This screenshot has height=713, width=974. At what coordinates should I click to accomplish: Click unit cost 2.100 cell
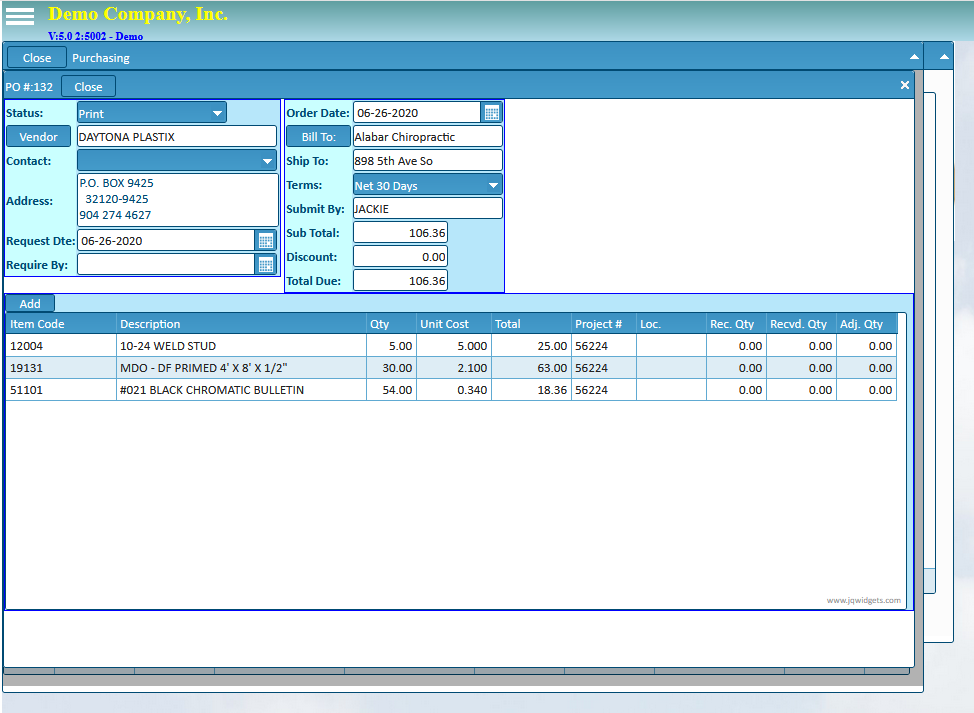pos(453,368)
